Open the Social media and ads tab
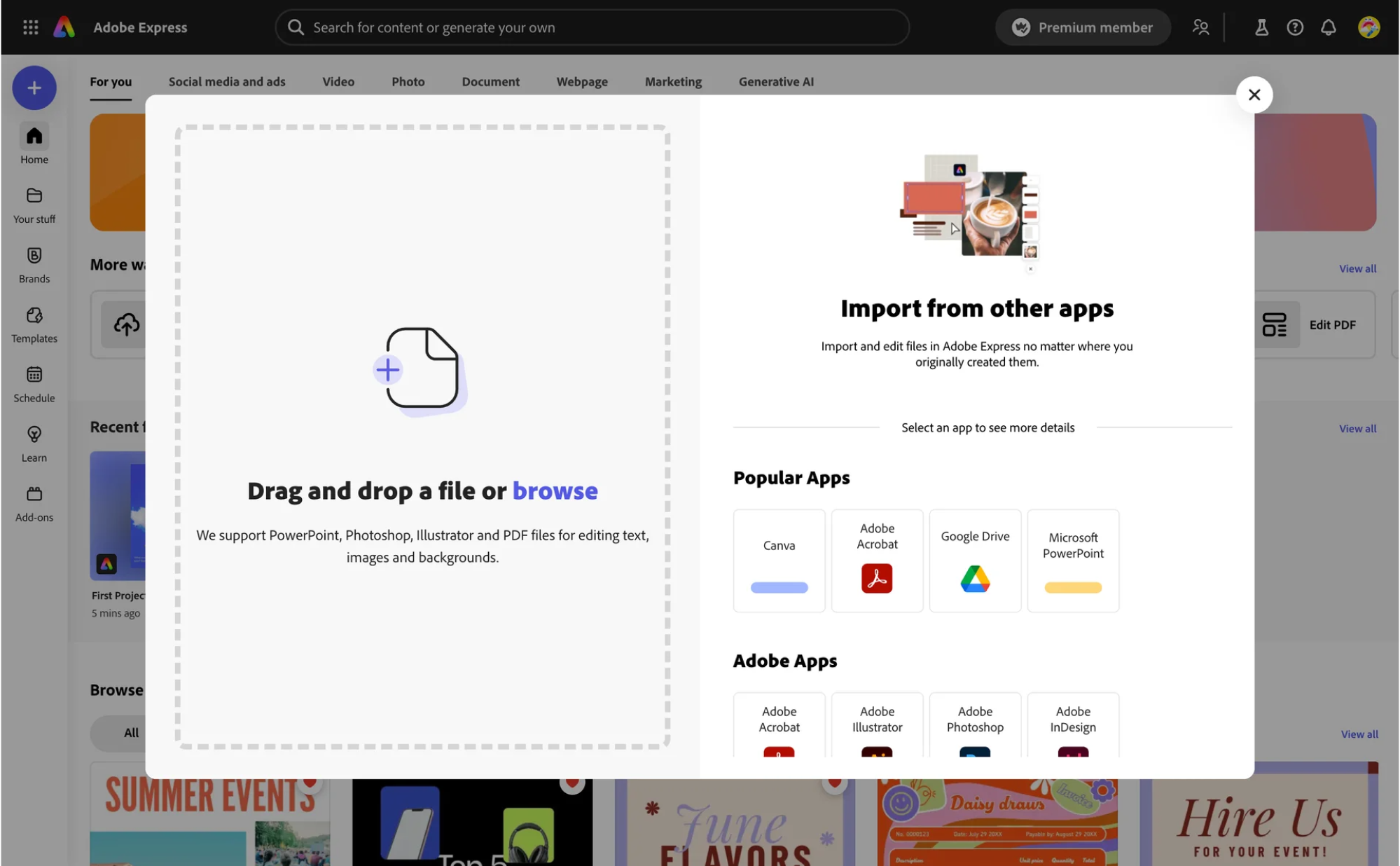Viewport: 1400px width, 866px height. 226,81
